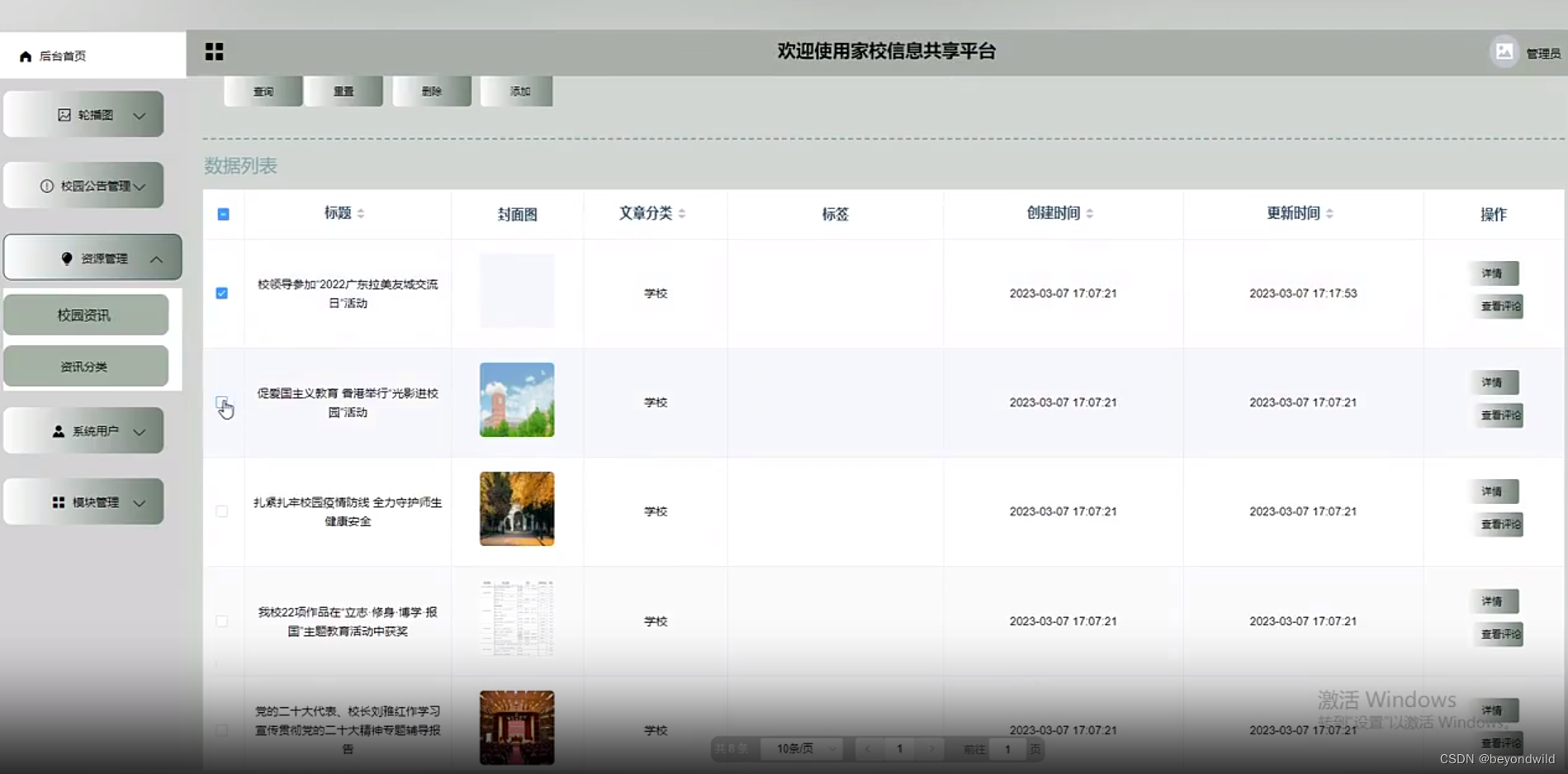1568x774 pixels.
Task: Click the grid menu icon beside the header
Action: [x=214, y=51]
